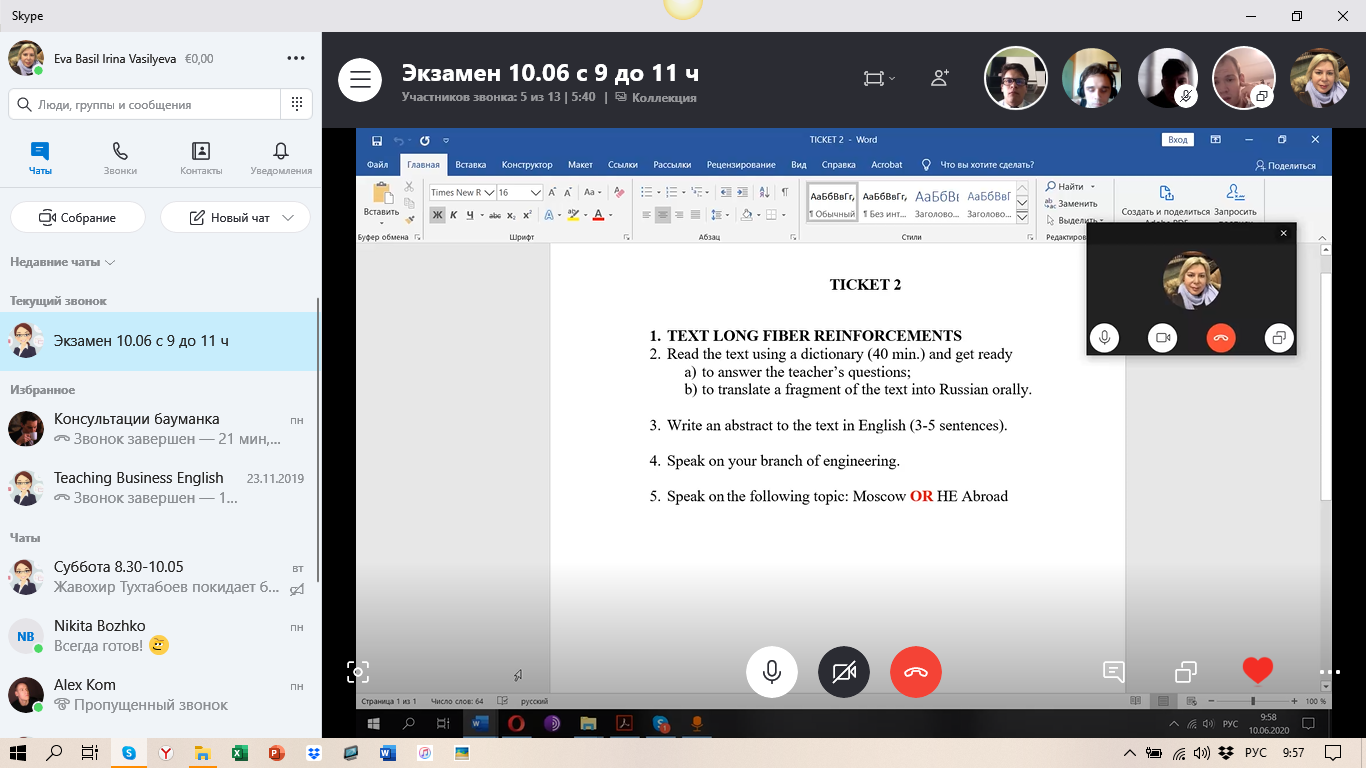Open Notifications bell in Skype sidebar
The width and height of the screenshot is (1366, 768).
pyautogui.click(x=281, y=158)
